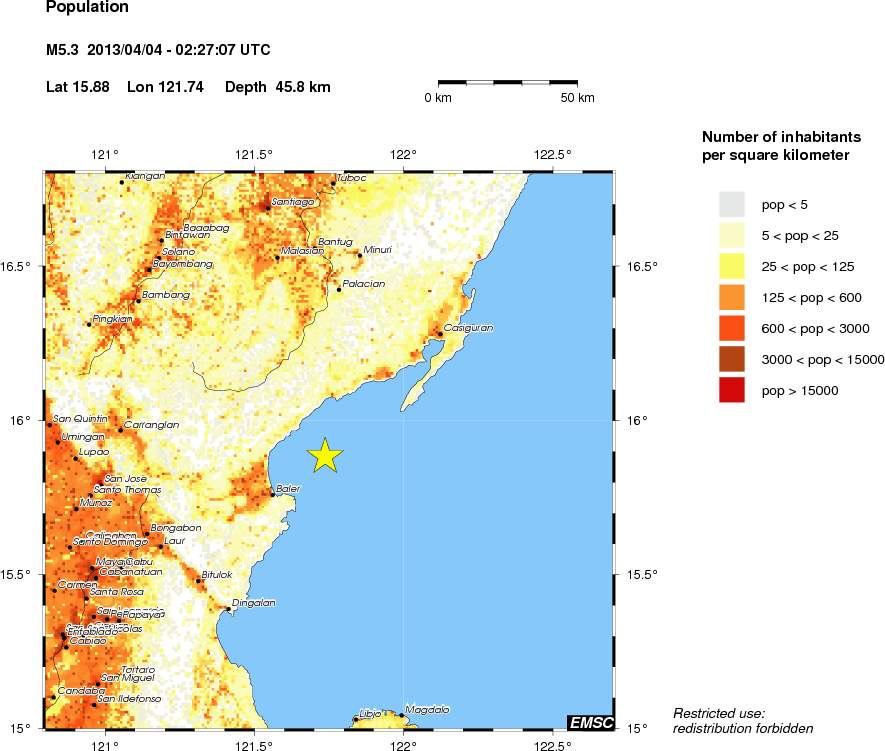The height and width of the screenshot is (751, 885).
Task: Select the gray 'pop < 5' legend swatch
Action: (731, 204)
